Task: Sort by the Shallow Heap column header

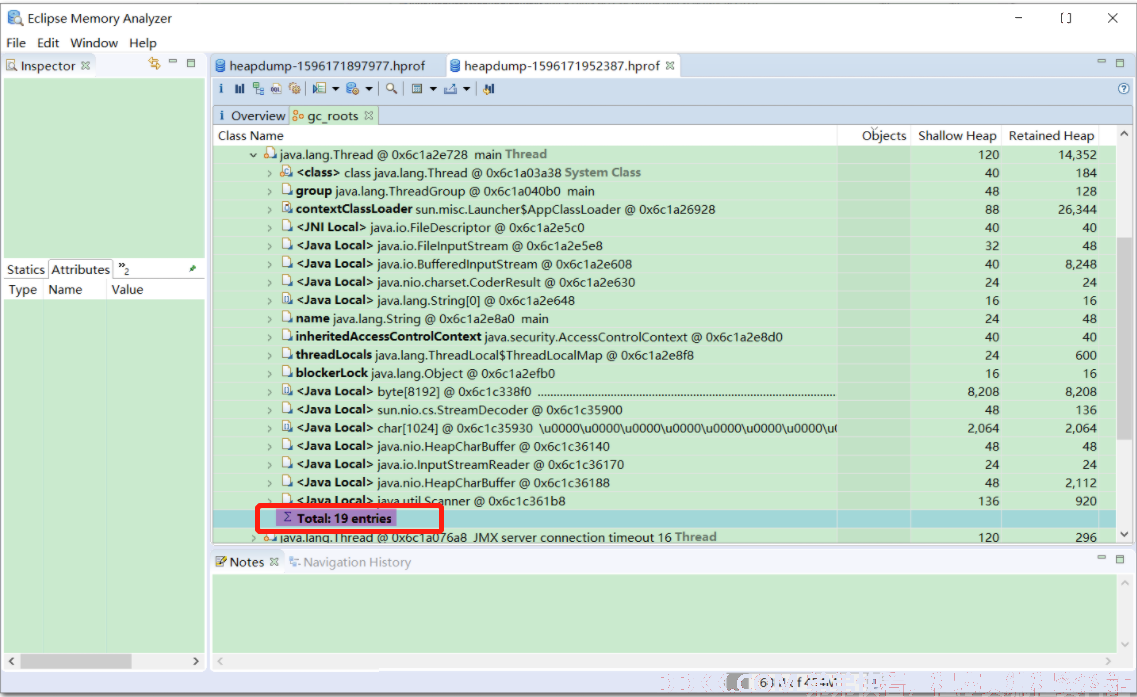Action: pyautogui.click(x=956, y=136)
